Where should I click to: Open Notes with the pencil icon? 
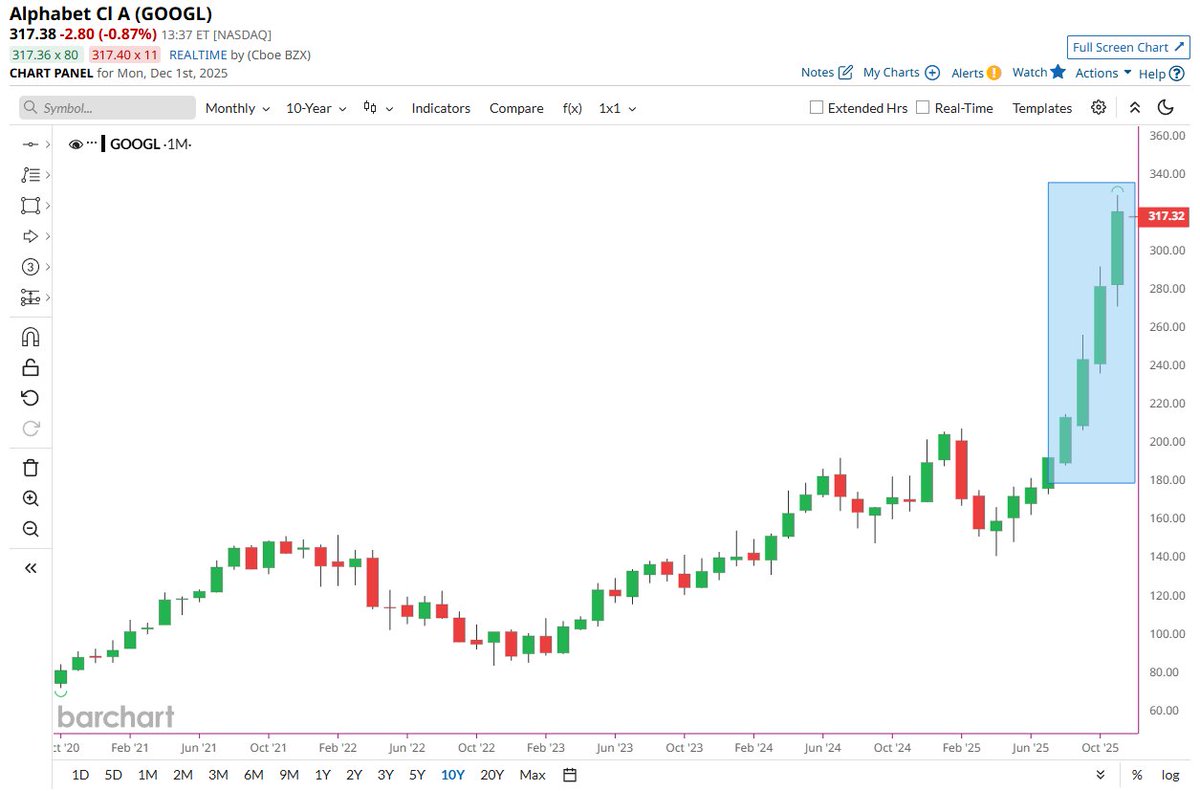[827, 72]
